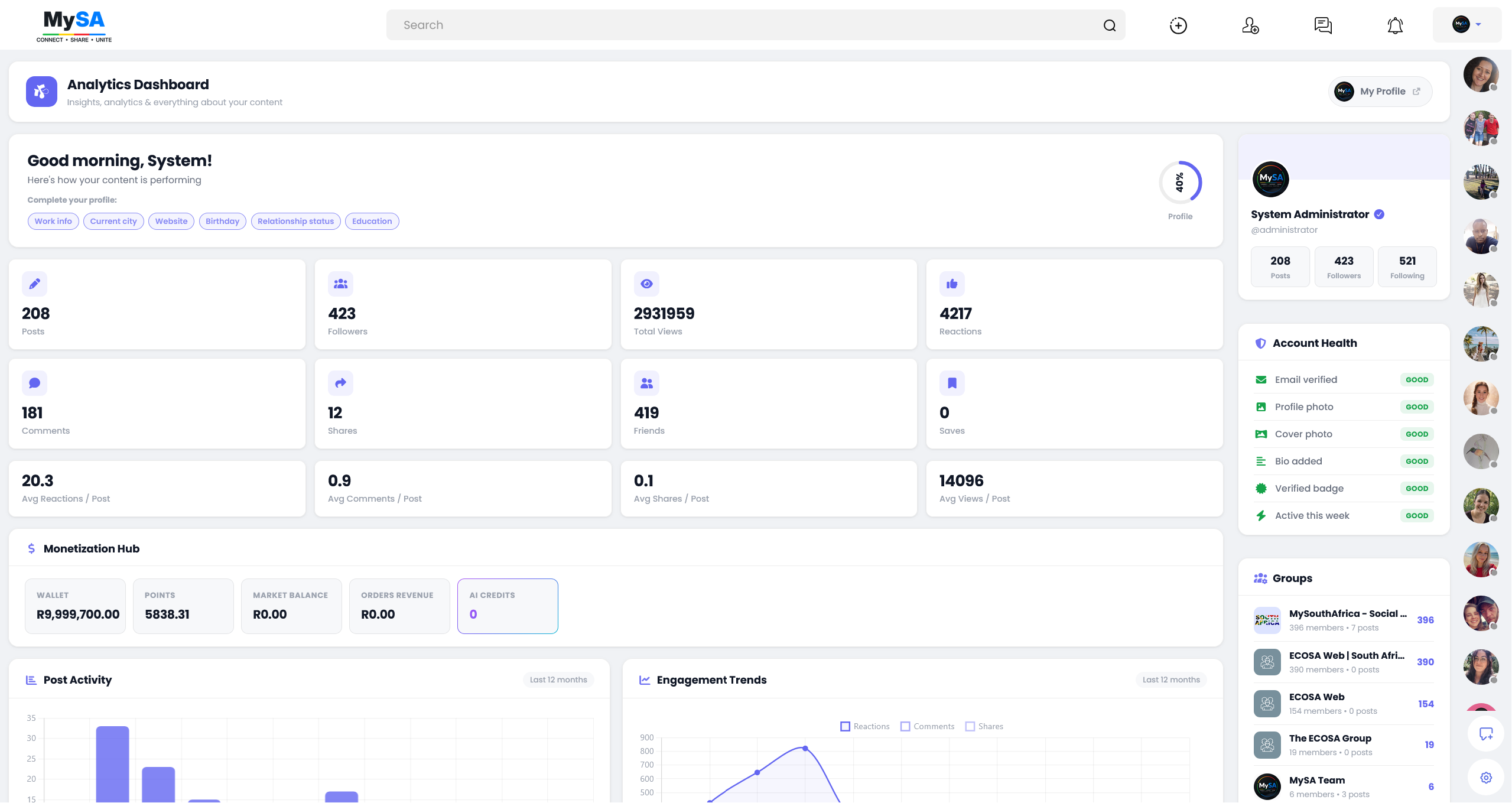Open The ECOSA Group entry

pyautogui.click(x=1344, y=745)
